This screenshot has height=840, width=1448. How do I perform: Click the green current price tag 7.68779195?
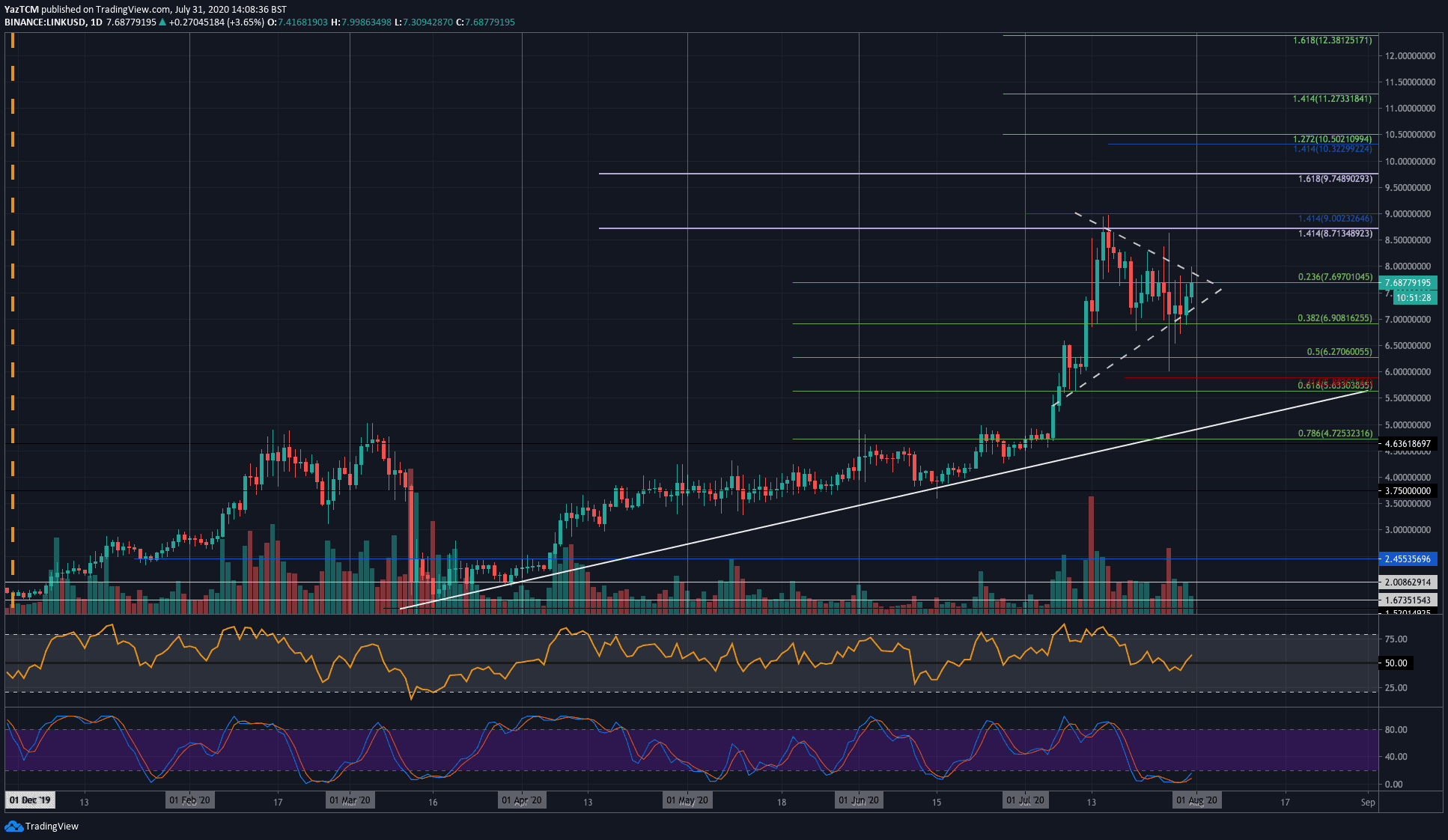pos(1408,283)
